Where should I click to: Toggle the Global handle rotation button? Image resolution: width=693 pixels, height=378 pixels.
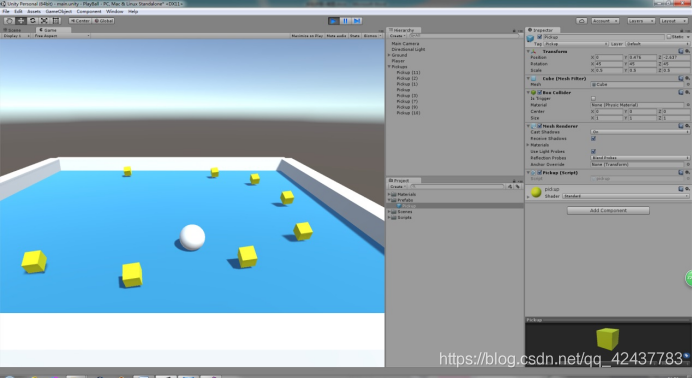click(x=104, y=21)
